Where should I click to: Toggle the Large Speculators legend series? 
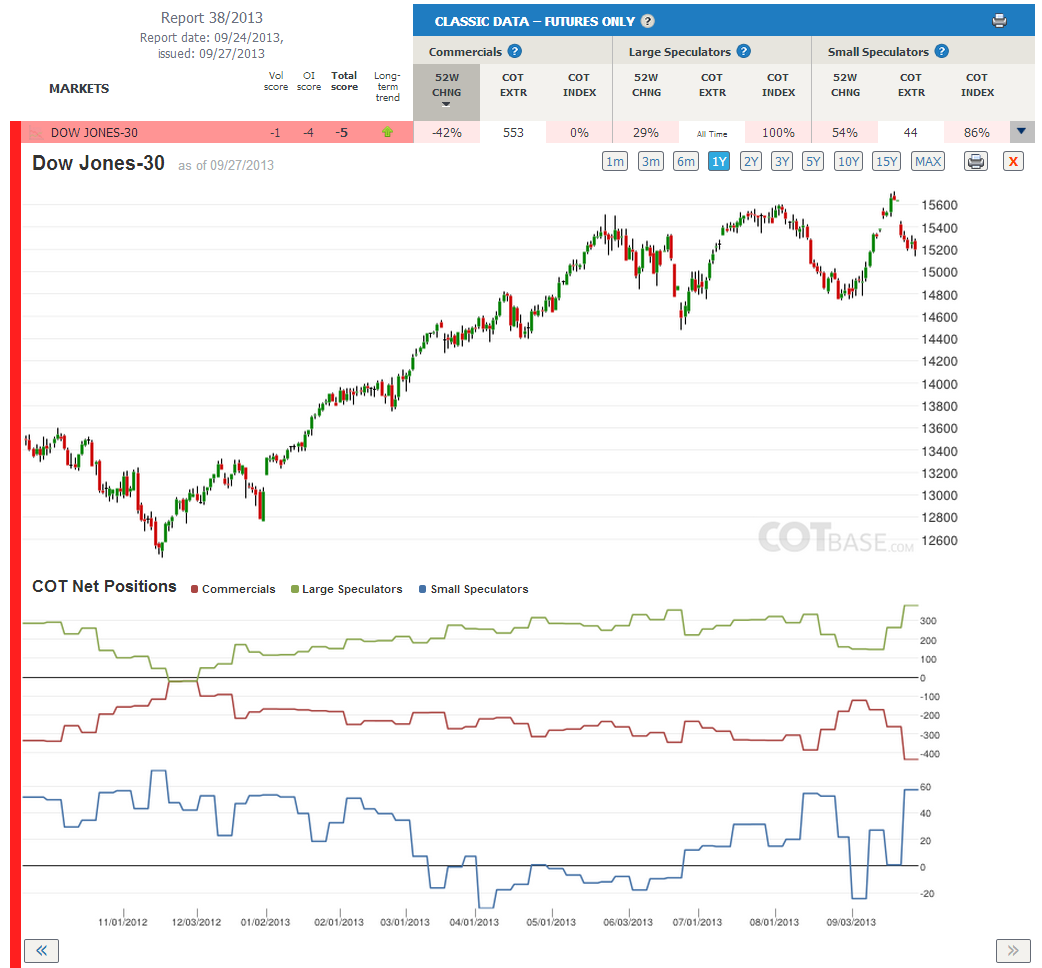[347, 589]
